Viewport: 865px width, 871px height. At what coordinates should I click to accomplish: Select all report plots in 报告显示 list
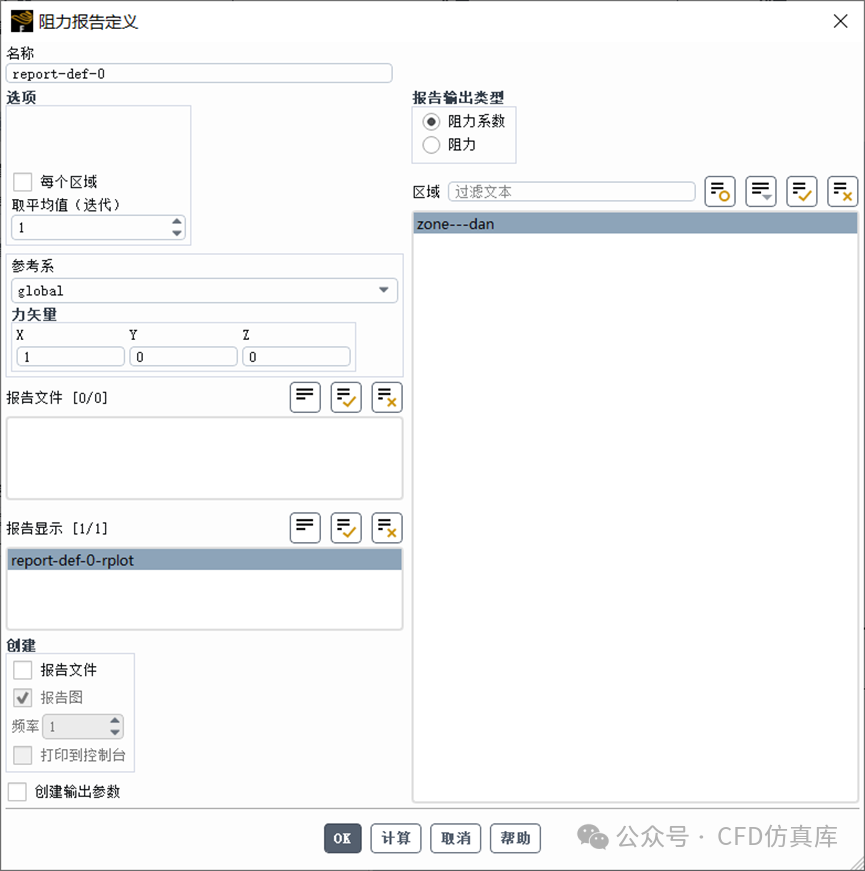coord(345,527)
